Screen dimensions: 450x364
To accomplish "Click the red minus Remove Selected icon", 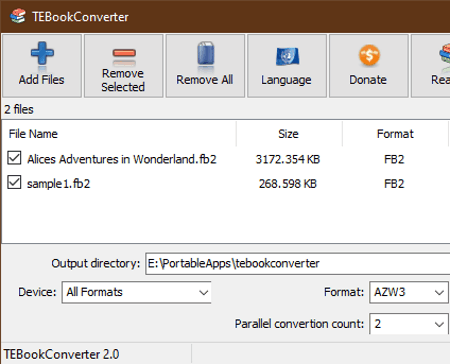I will click(x=124, y=53).
